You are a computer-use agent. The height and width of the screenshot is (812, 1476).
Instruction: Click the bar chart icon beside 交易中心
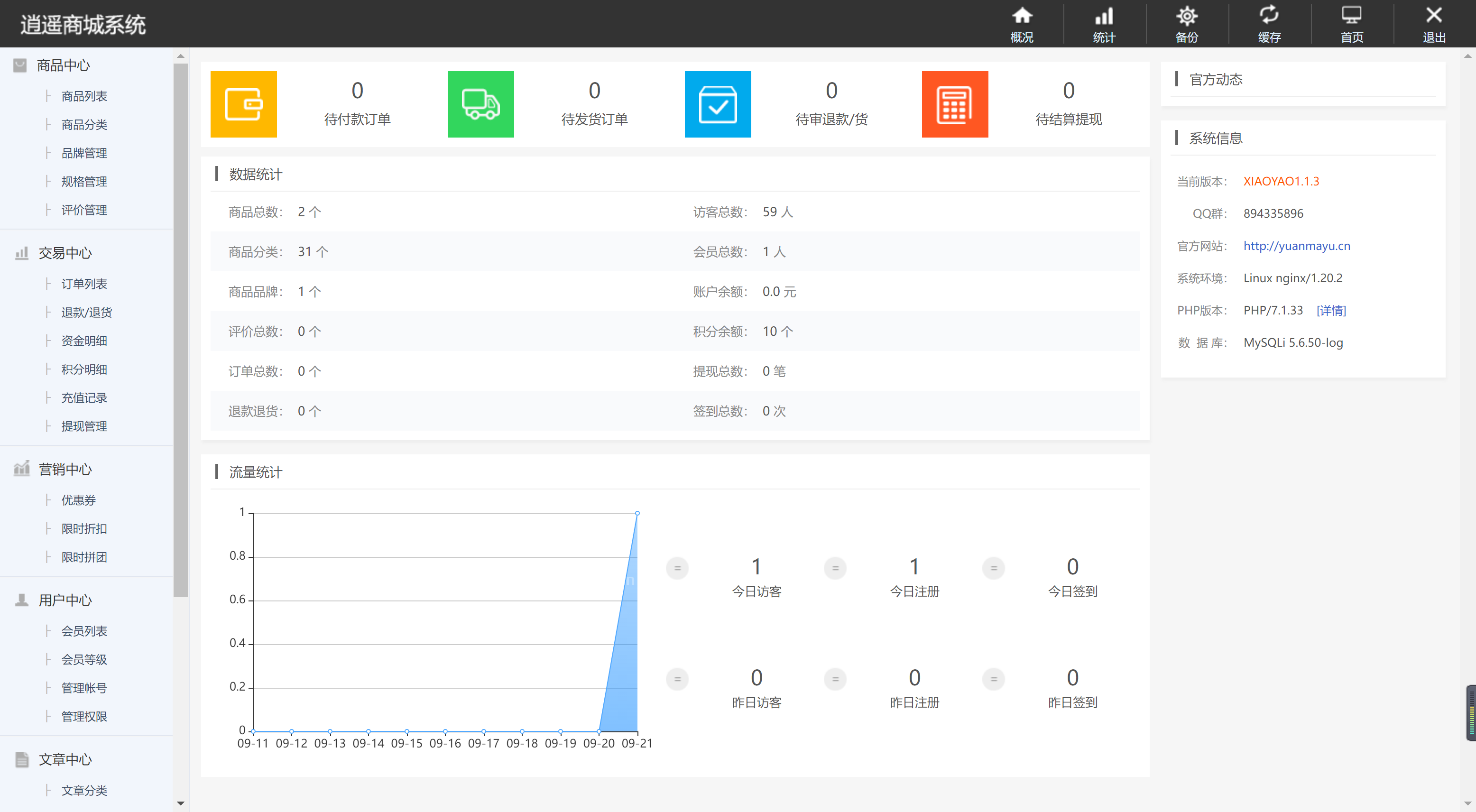[x=21, y=252]
